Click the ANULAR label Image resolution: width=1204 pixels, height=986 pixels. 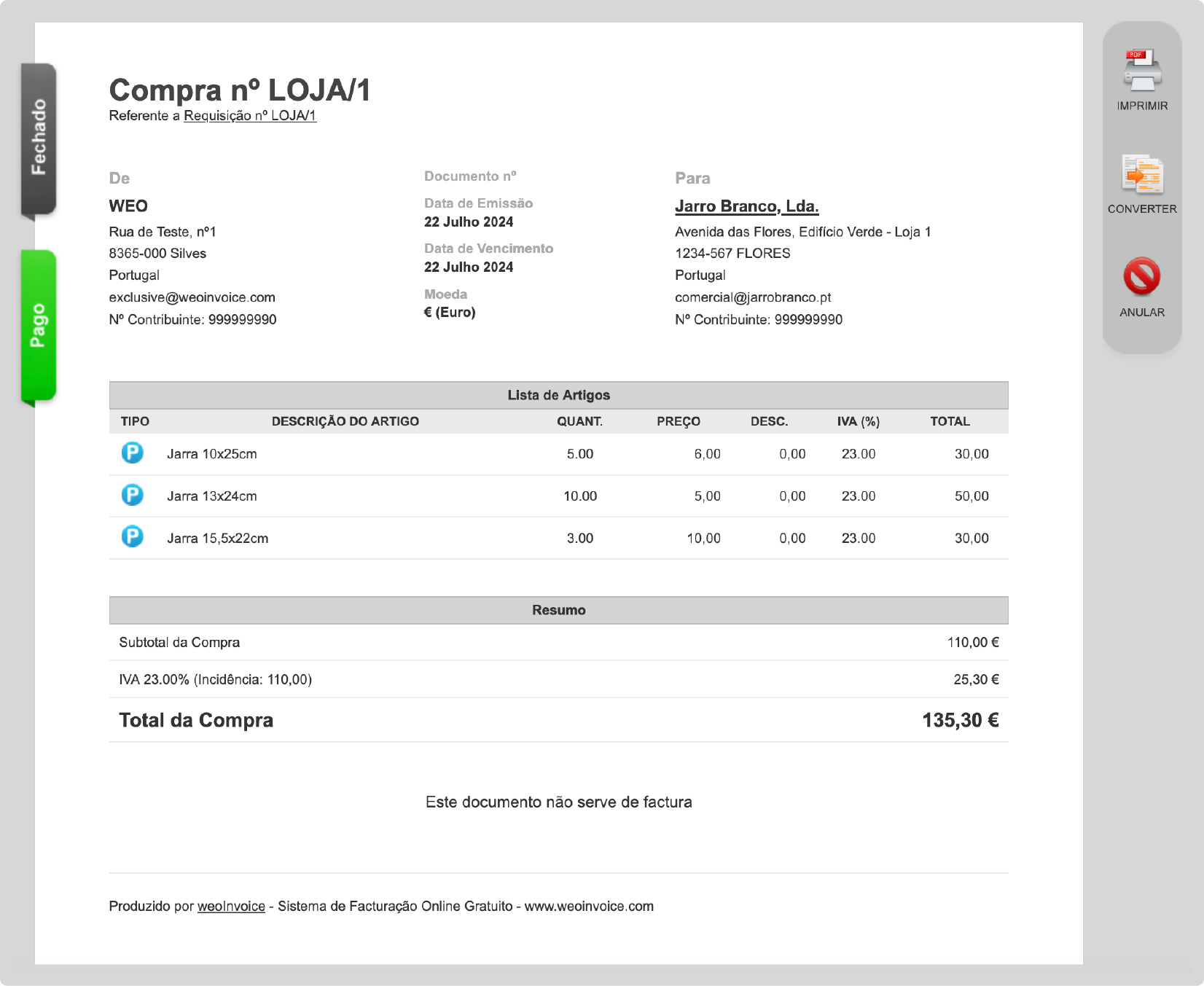click(1142, 313)
